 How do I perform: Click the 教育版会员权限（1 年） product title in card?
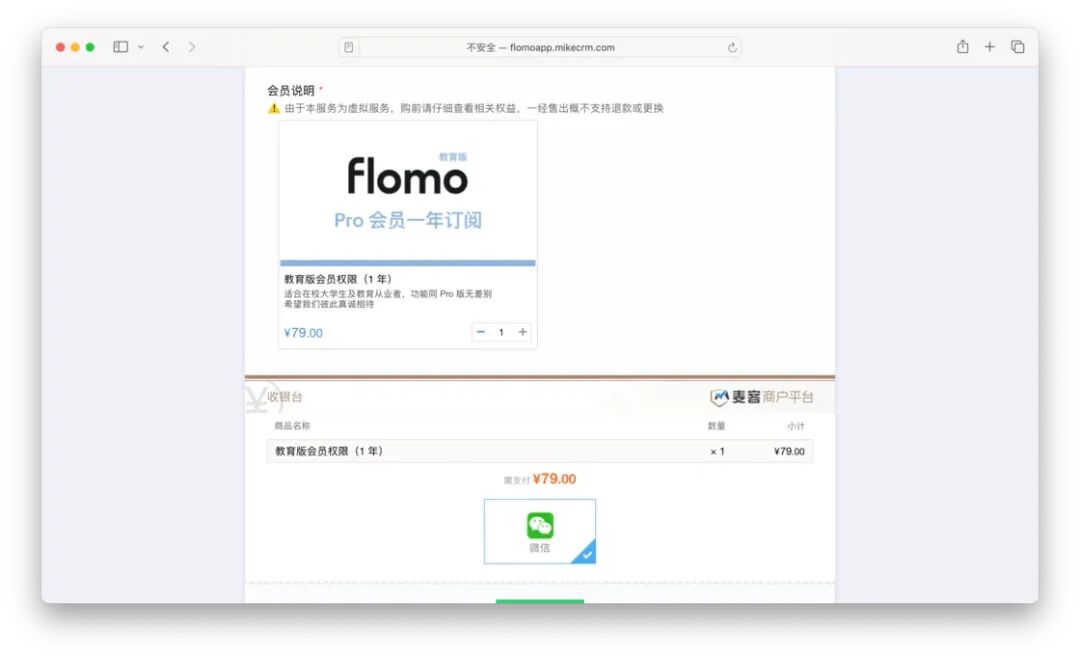pyautogui.click(x=338, y=279)
